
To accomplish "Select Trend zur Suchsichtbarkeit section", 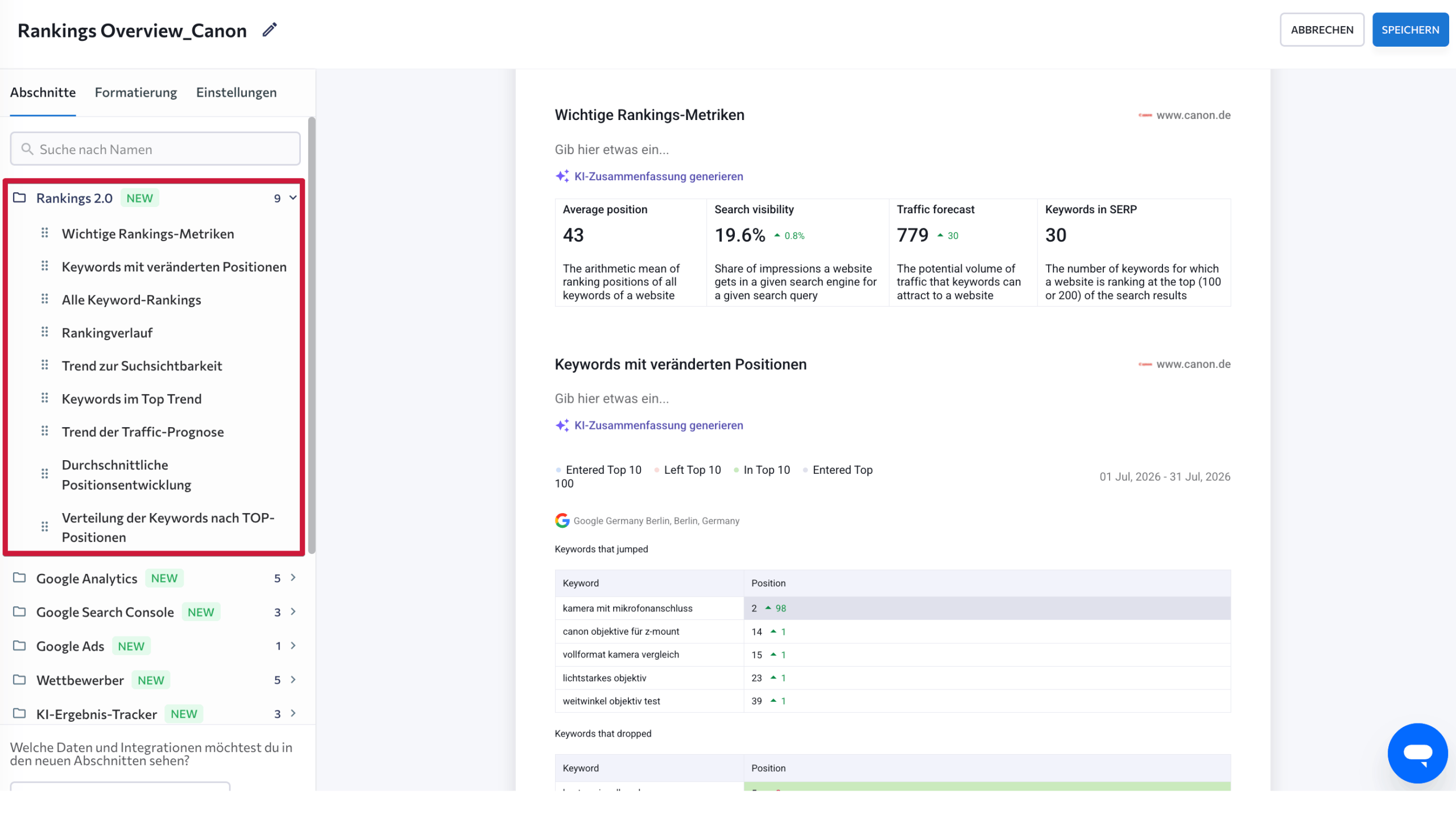I will (142, 366).
